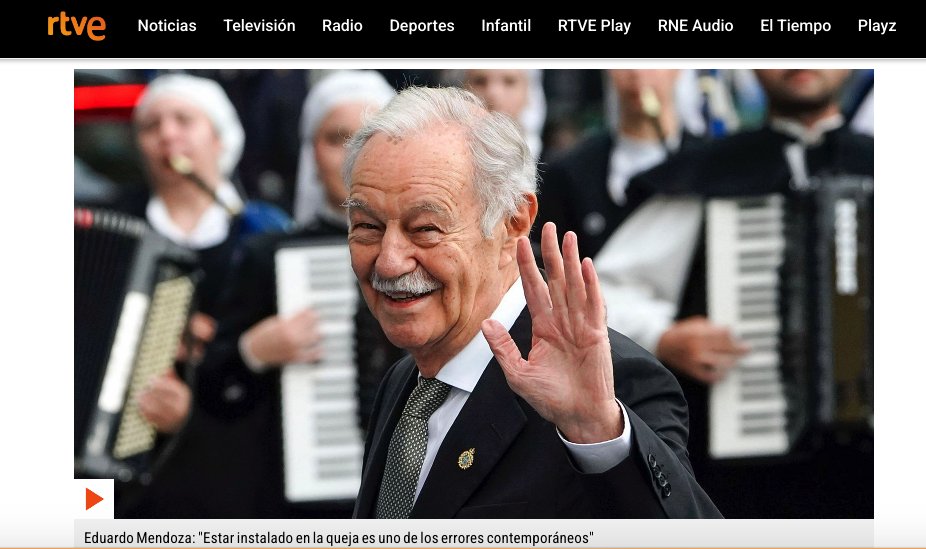926x549 pixels.
Task: Open the Noticias menu item
Action: pyautogui.click(x=167, y=26)
